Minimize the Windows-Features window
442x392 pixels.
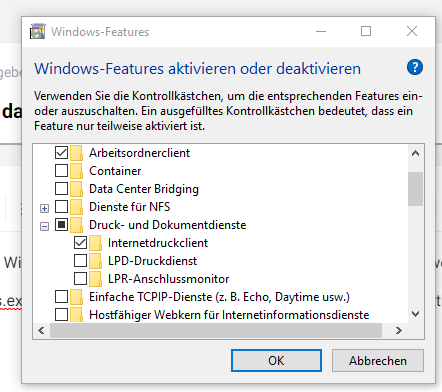point(321,31)
